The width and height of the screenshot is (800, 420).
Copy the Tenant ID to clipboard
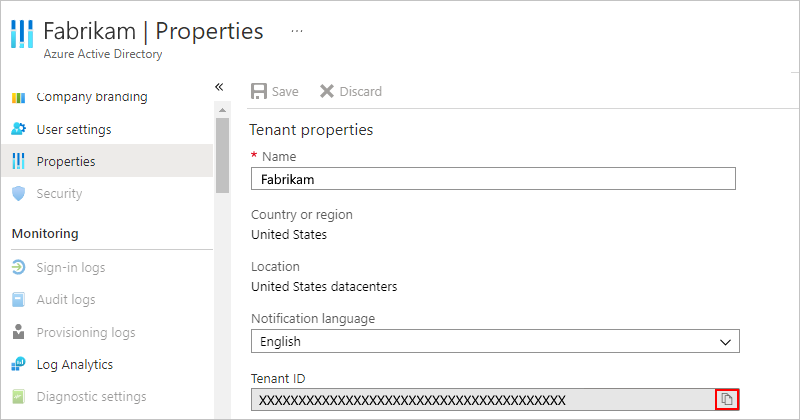pos(727,400)
